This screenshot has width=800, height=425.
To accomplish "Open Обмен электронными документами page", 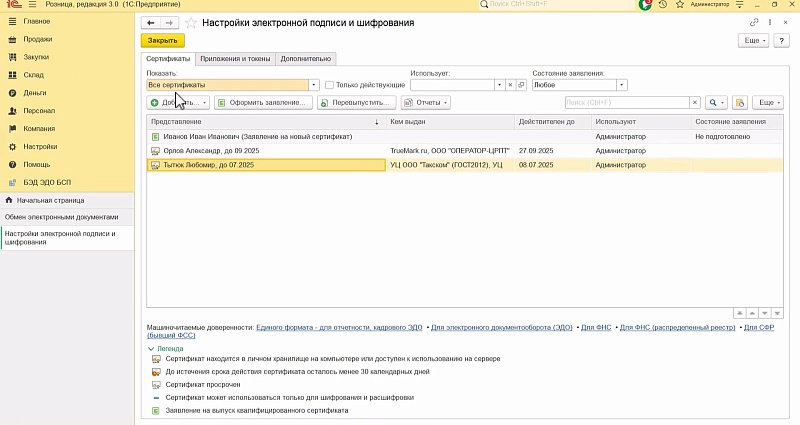I will (62, 217).
